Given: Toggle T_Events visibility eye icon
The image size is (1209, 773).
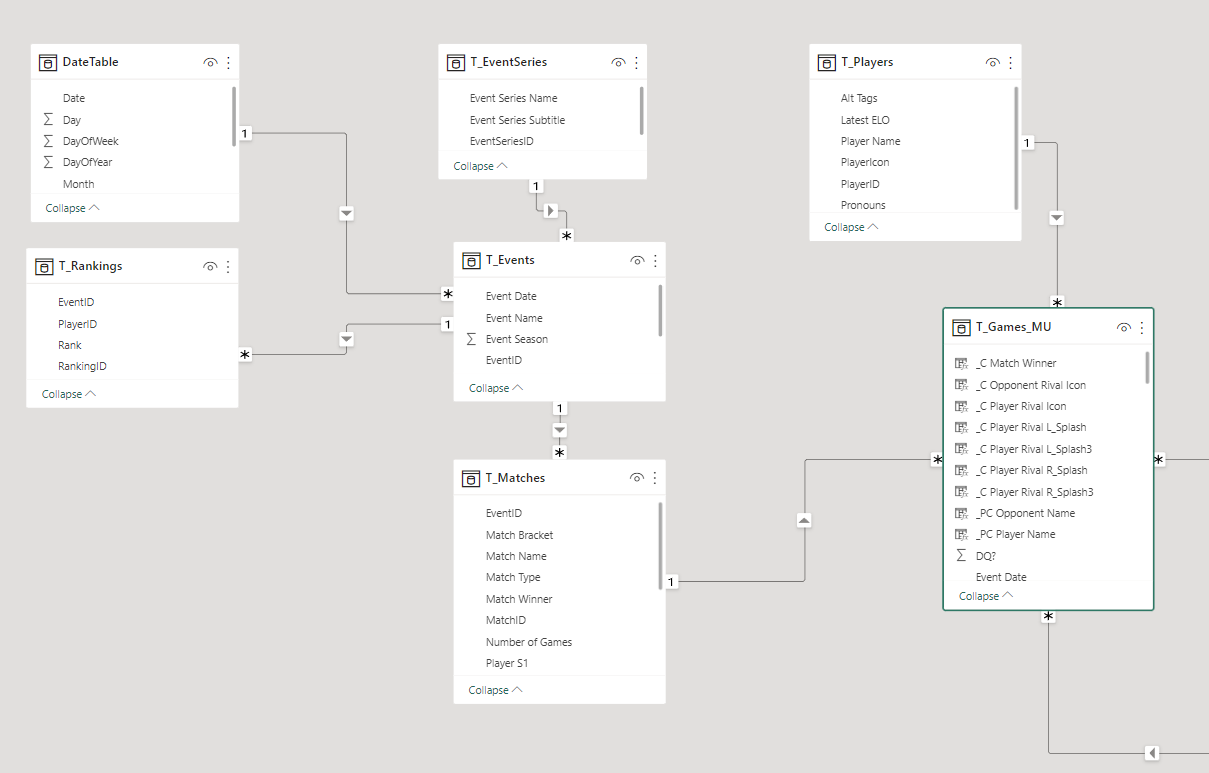Looking at the screenshot, I should tap(637, 260).
